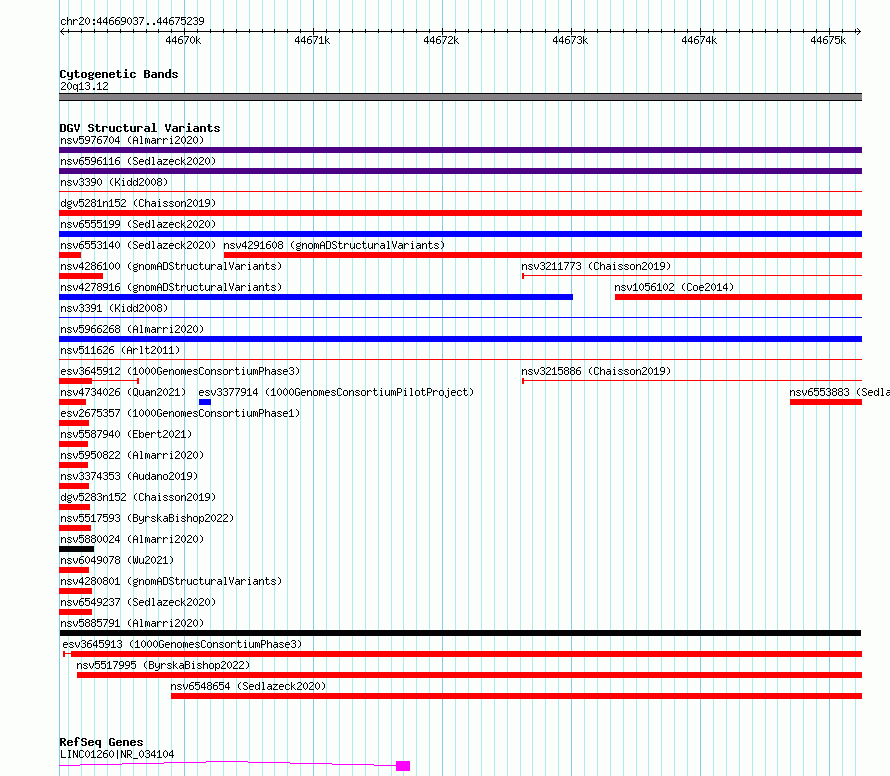Click the nsv5587940 (Ebert2021) label
This screenshot has width=890, height=776.
[126, 434]
